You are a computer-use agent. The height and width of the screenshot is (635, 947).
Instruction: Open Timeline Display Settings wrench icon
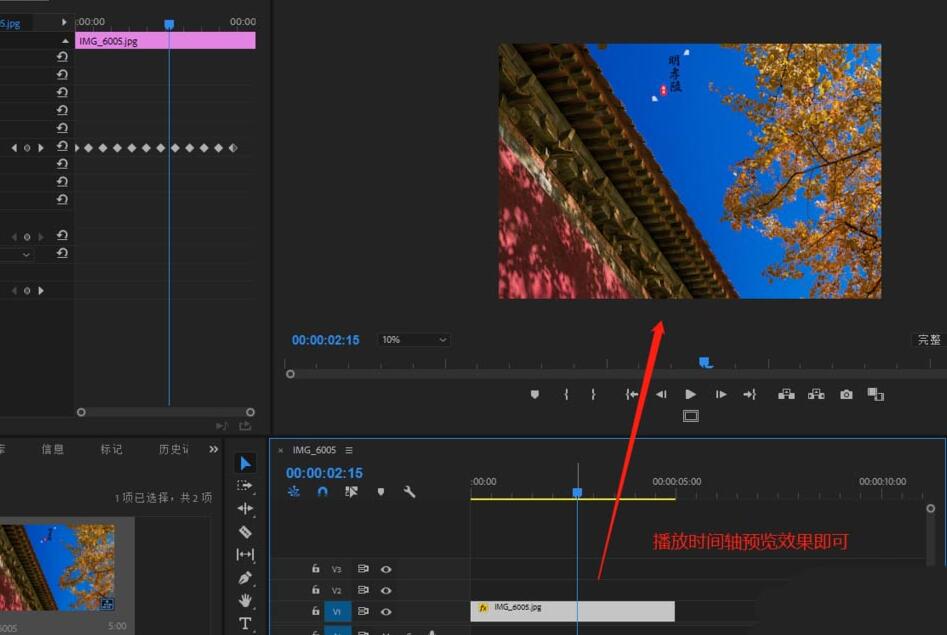410,492
